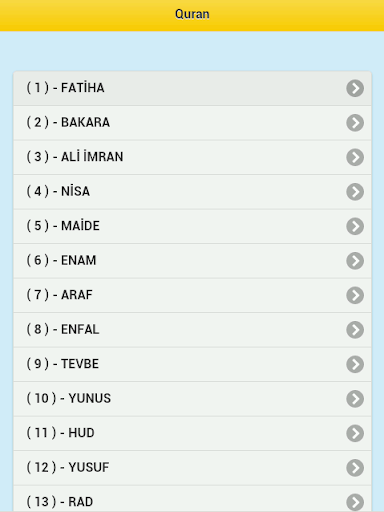Tap the arrow icon beside FATİHA

[355, 88]
